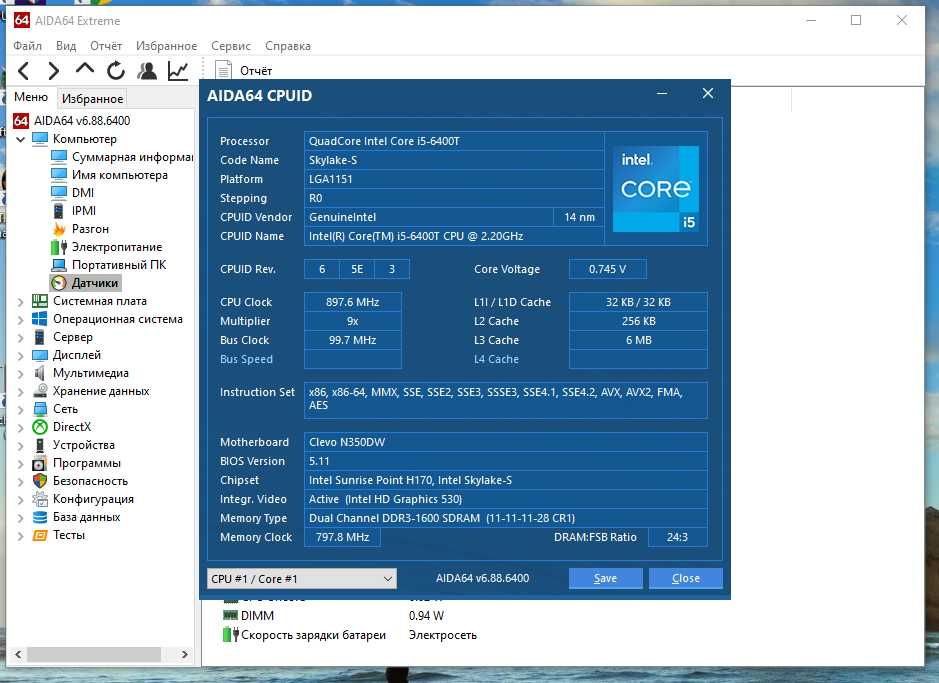Collapse the Компьютер tree node

20,139
